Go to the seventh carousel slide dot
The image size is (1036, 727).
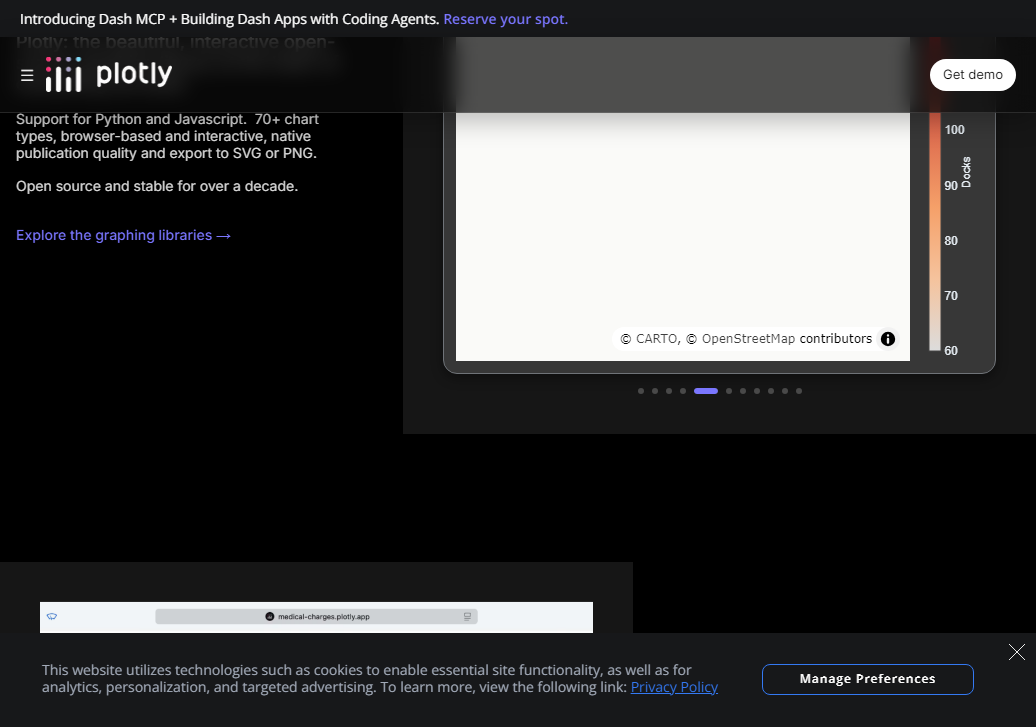[x=743, y=391]
